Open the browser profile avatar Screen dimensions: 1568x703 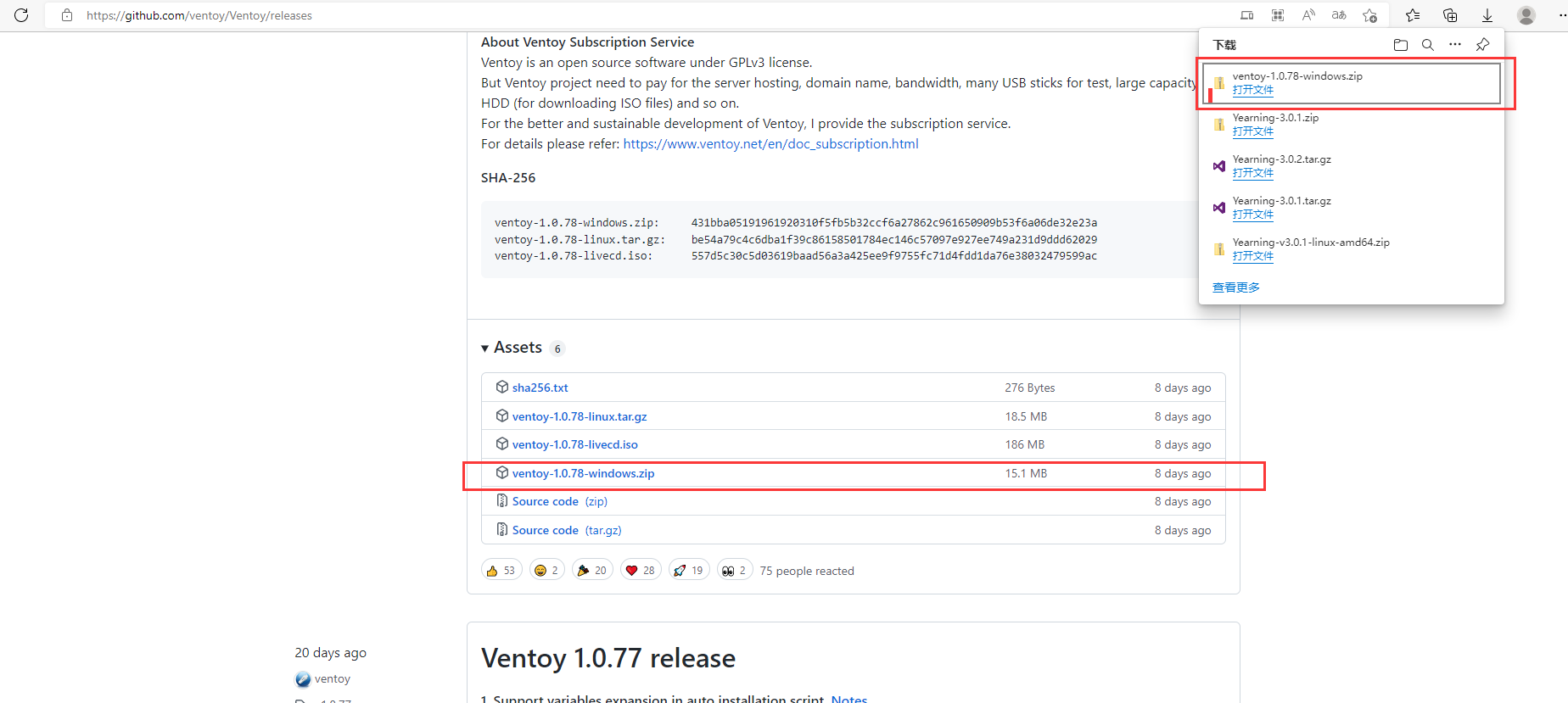click(x=1526, y=15)
